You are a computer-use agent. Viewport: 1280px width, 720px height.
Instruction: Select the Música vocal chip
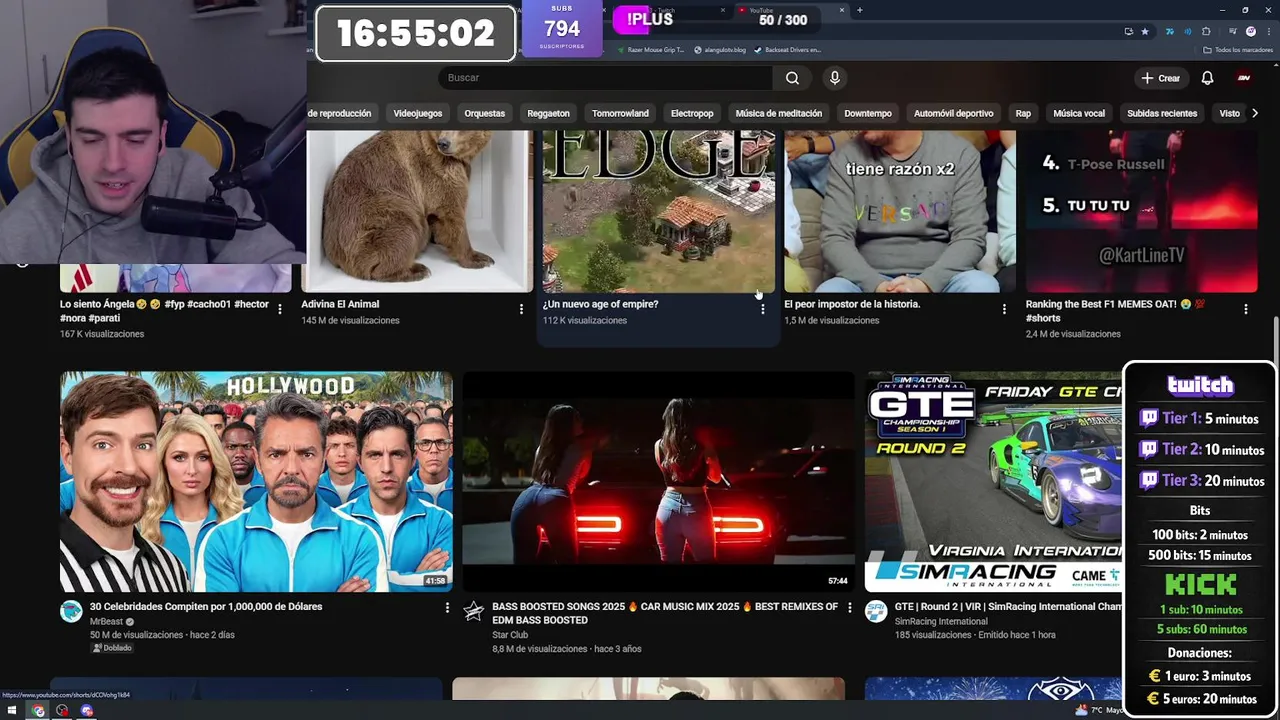coord(1079,113)
